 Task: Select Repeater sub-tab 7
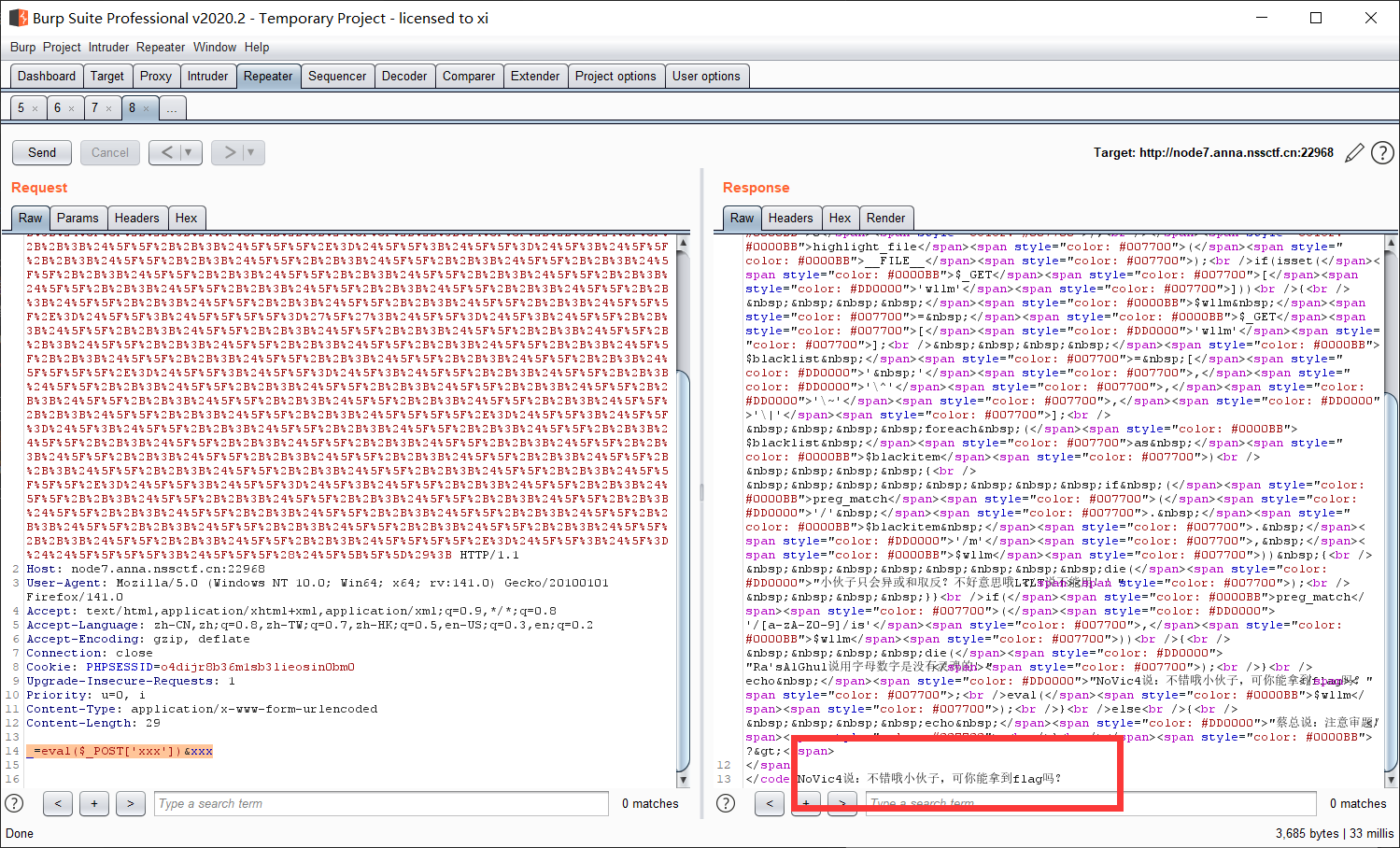click(94, 108)
